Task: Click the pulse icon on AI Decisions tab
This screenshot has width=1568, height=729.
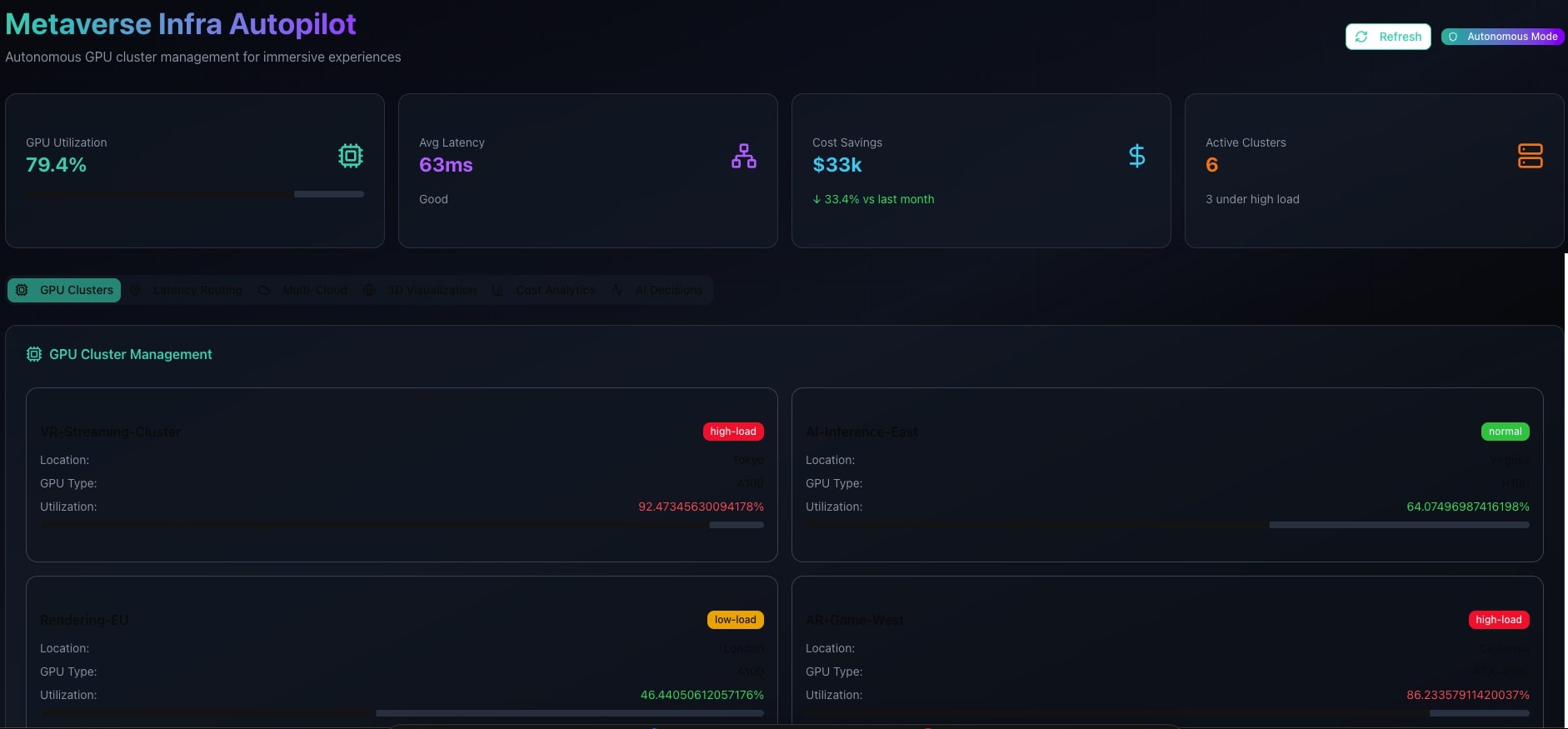Action: pyautogui.click(x=617, y=290)
